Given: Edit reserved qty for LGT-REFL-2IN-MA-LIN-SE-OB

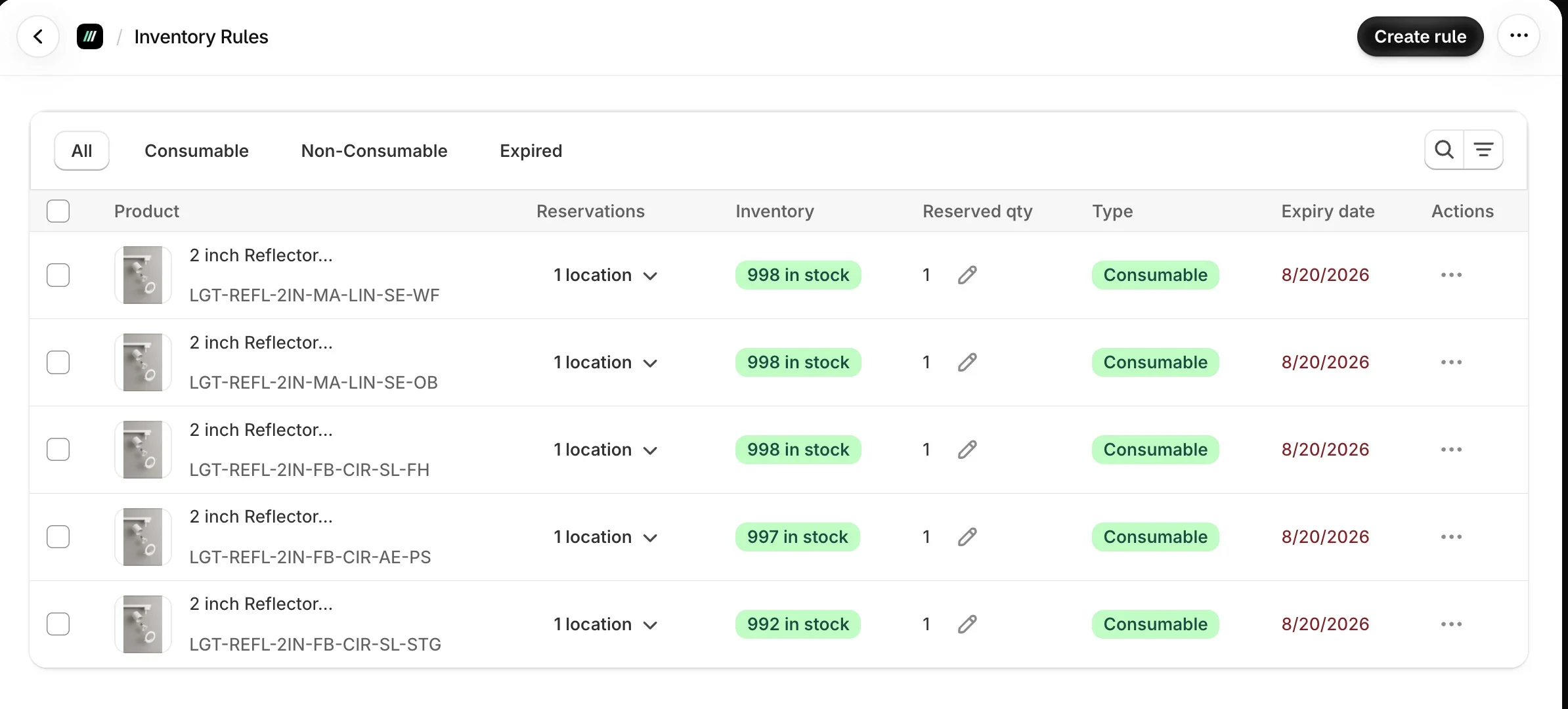Looking at the screenshot, I should pyautogui.click(x=967, y=362).
